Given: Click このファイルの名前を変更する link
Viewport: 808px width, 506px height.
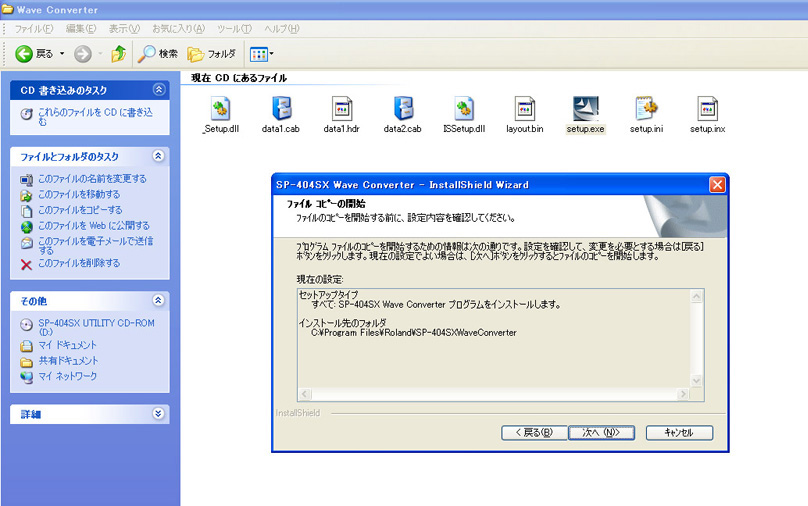Looking at the screenshot, I should tap(92, 179).
